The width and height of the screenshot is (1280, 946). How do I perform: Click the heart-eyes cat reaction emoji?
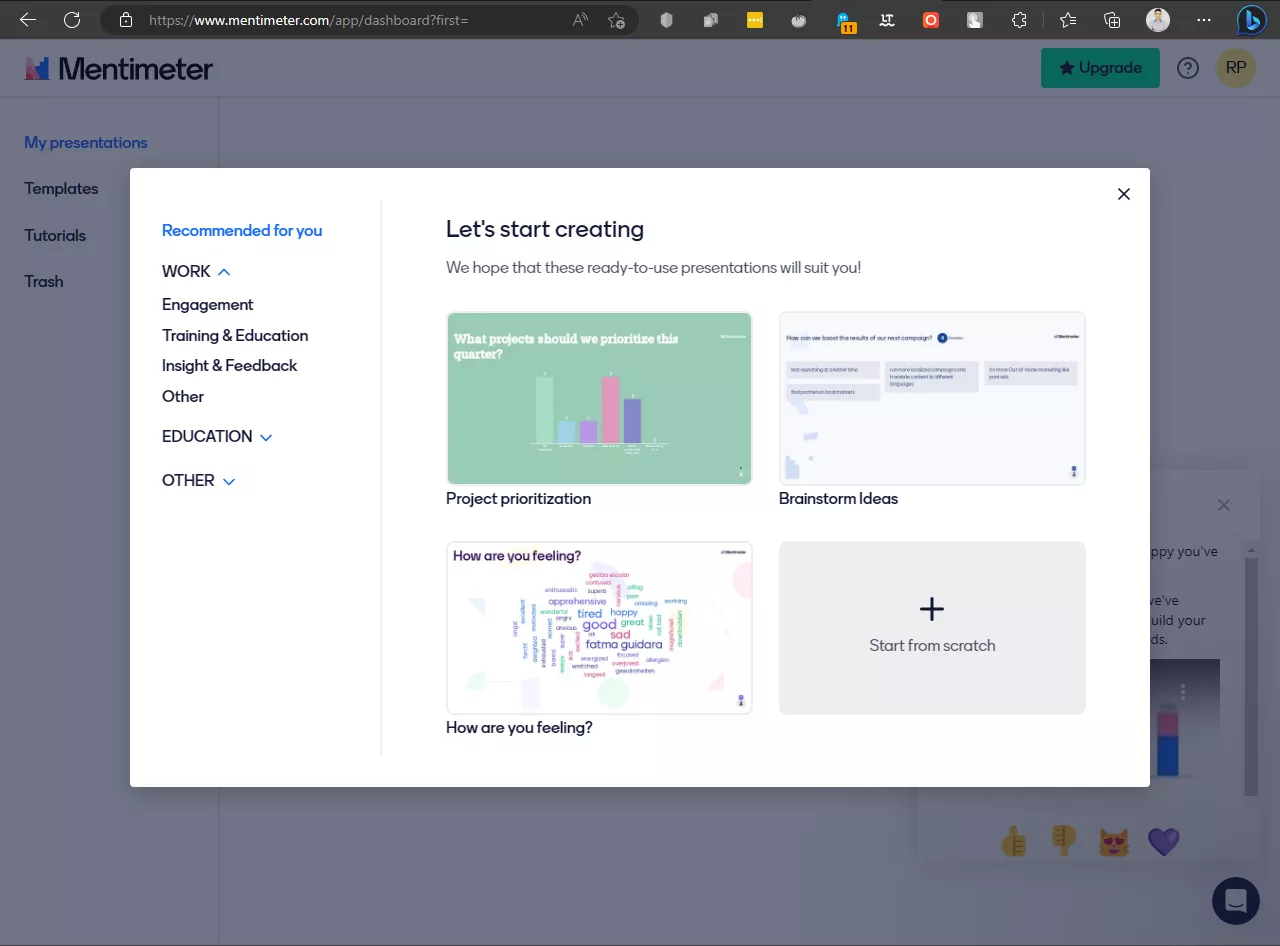(1114, 841)
